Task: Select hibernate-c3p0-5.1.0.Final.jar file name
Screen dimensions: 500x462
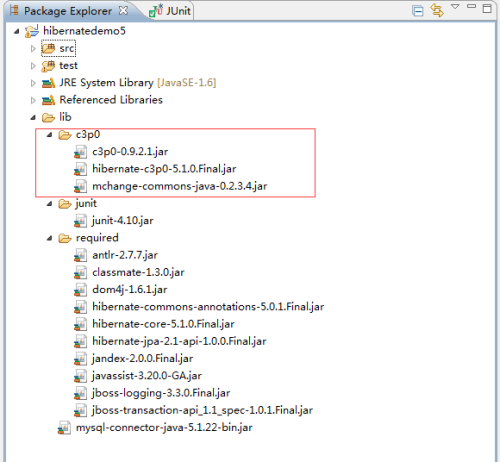Action: pyautogui.click(x=164, y=169)
